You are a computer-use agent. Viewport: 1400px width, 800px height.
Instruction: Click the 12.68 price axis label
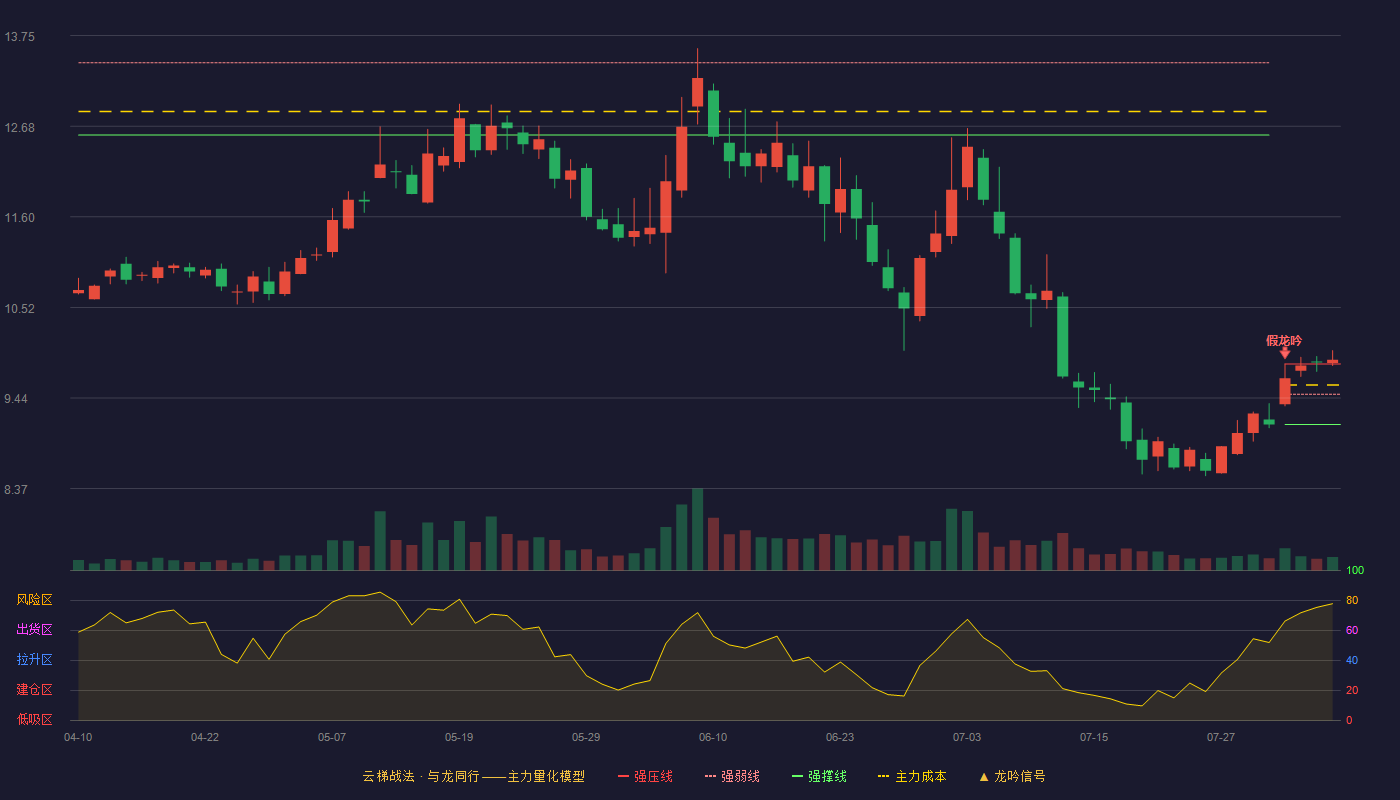point(19,127)
